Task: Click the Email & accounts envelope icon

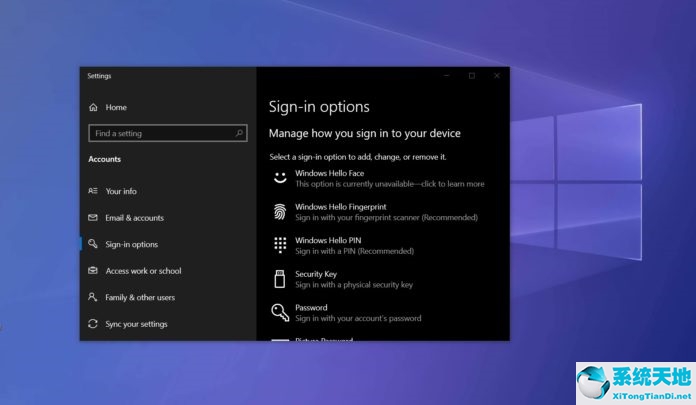Action: coord(93,218)
